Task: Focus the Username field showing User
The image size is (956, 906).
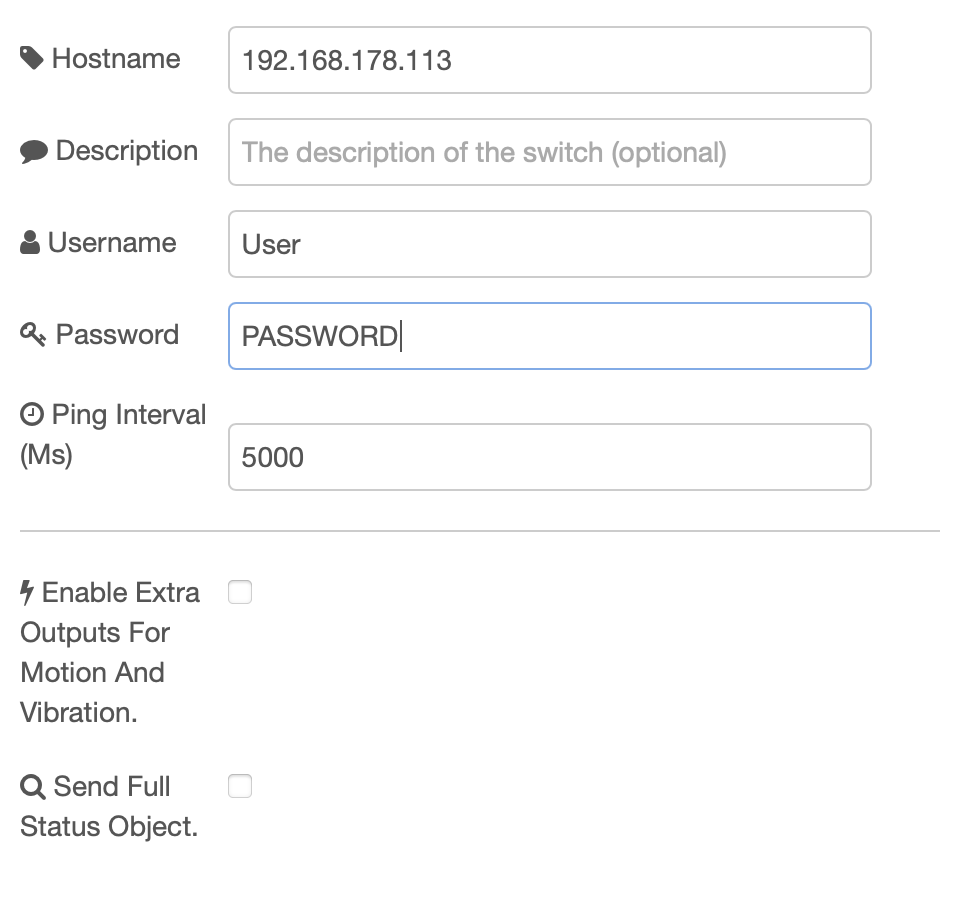Action: coord(550,244)
